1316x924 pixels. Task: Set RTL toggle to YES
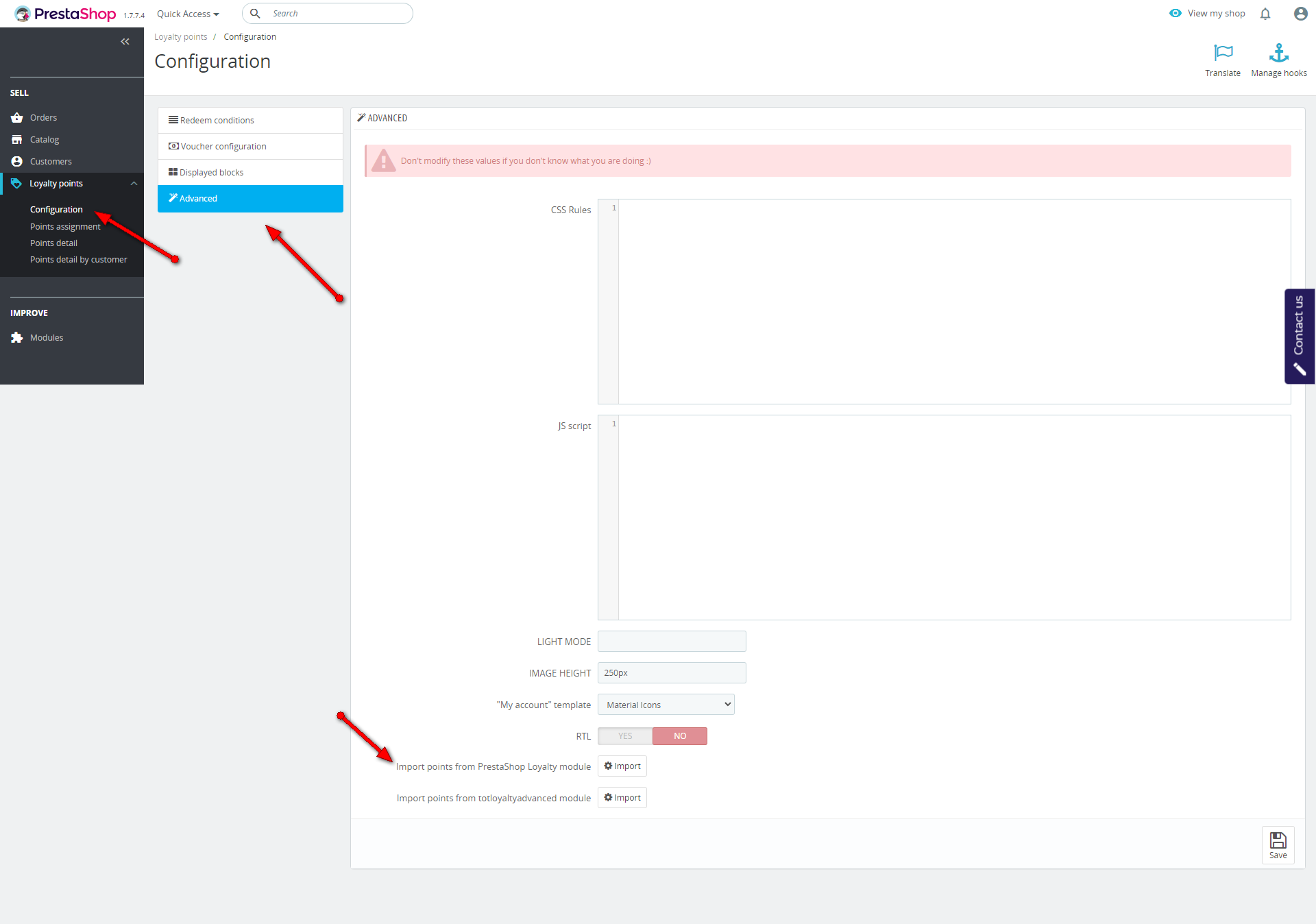[x=625, y=736]
